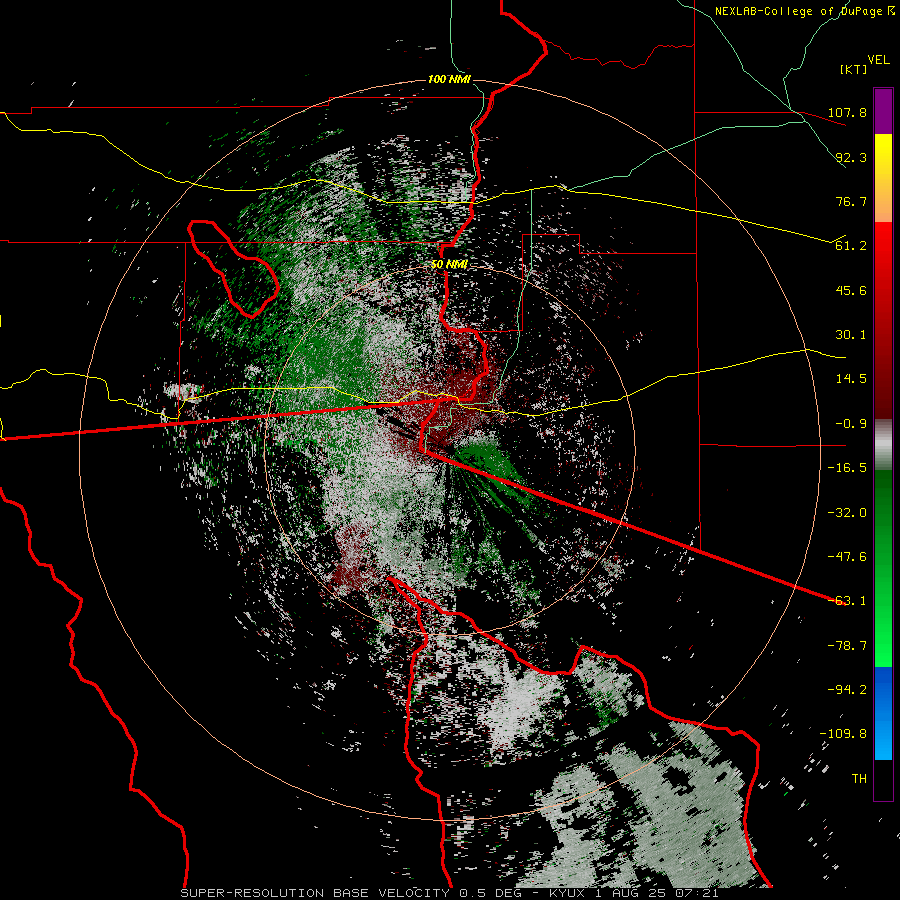This screenshot has height=900, width=900.
Task: Select the -0.9 legend value
Action: point(851,424)
